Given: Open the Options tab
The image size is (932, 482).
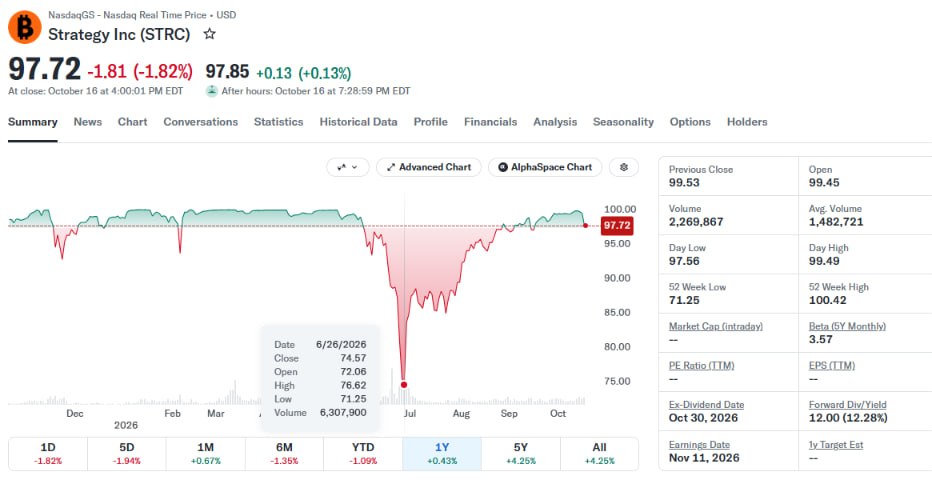Looking at the screenshot, I should tap(690, 122).
